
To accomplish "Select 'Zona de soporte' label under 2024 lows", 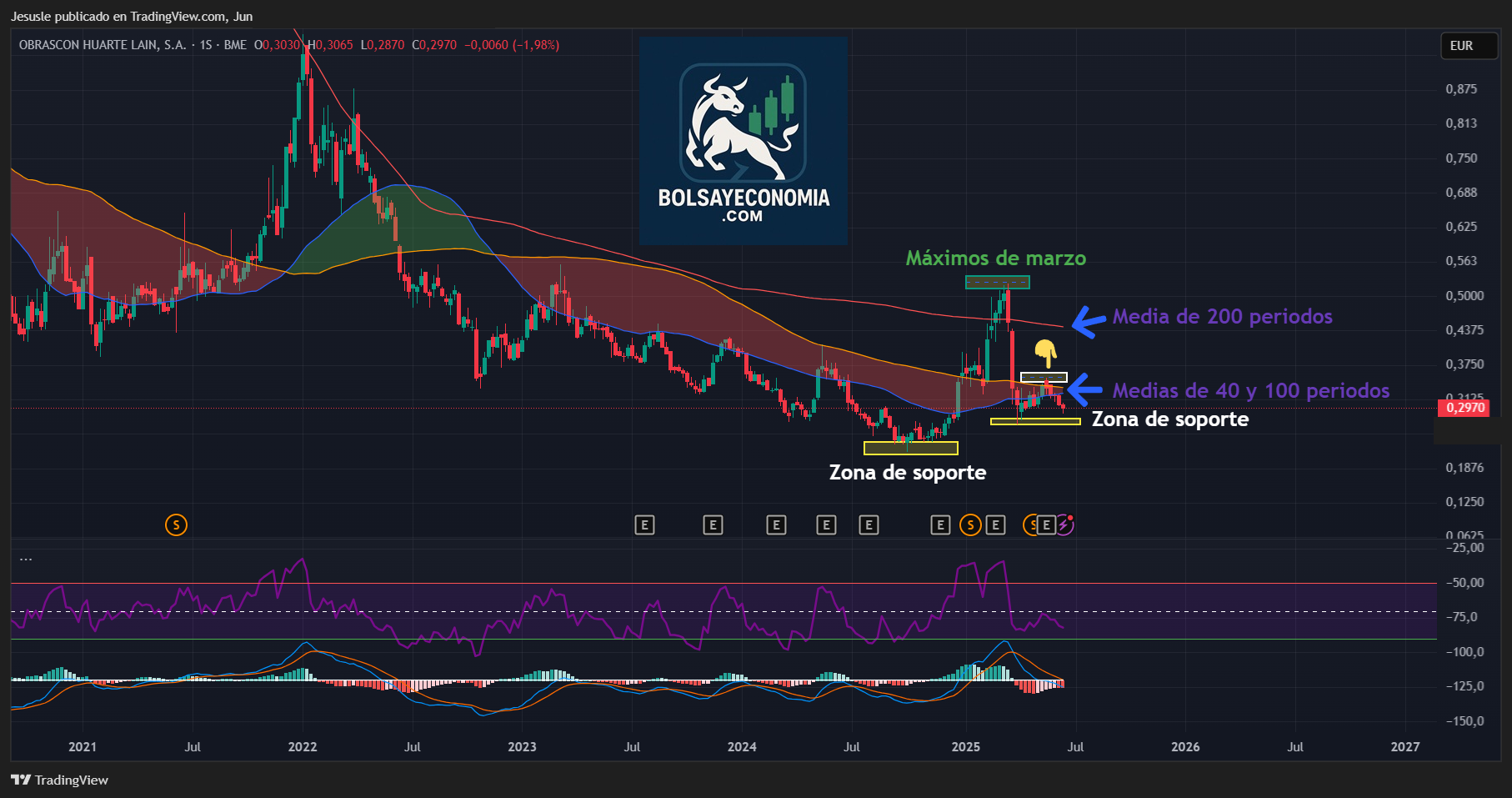I will 908,472.
